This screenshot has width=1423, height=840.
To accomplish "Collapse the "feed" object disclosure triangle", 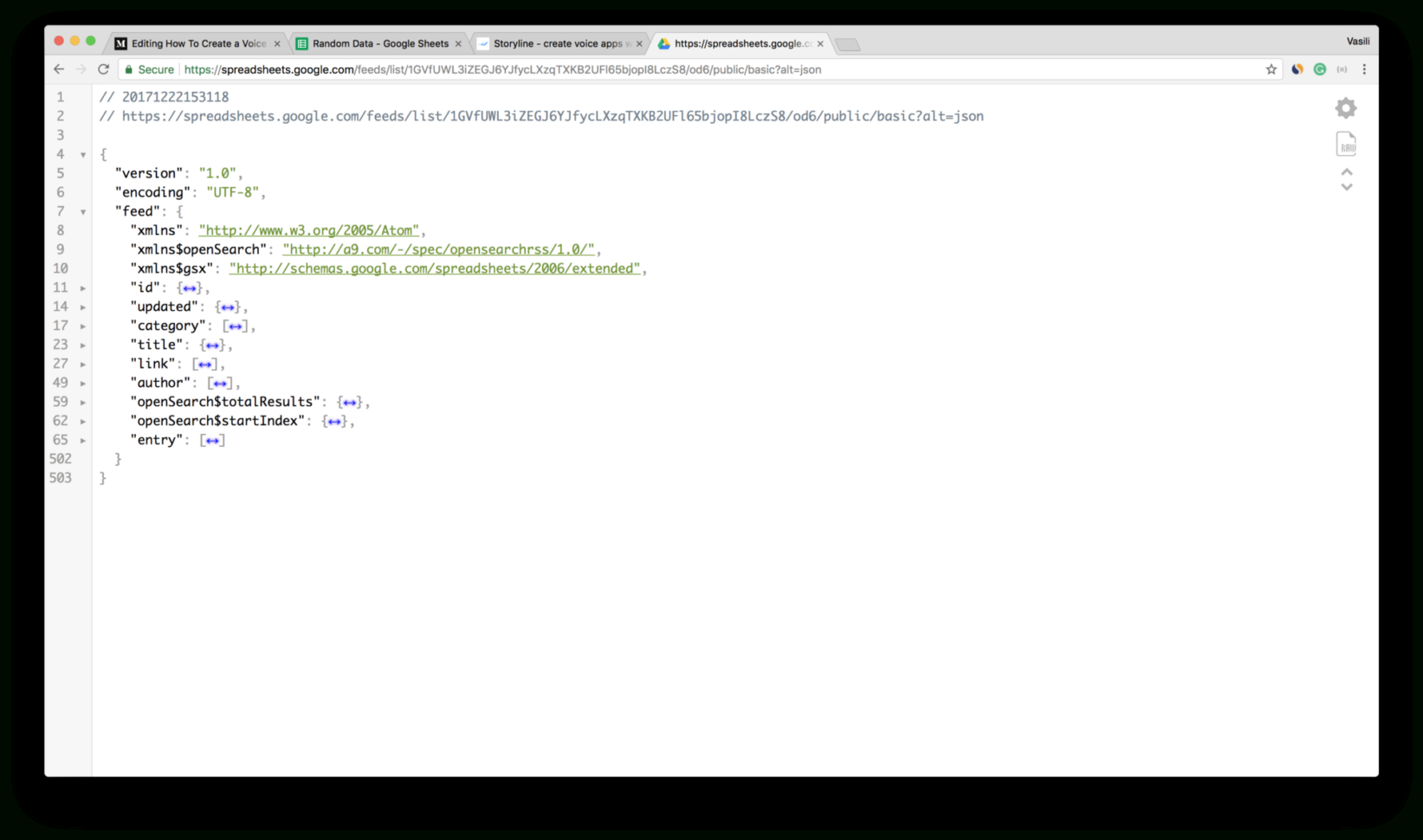I will pos(83,211).
